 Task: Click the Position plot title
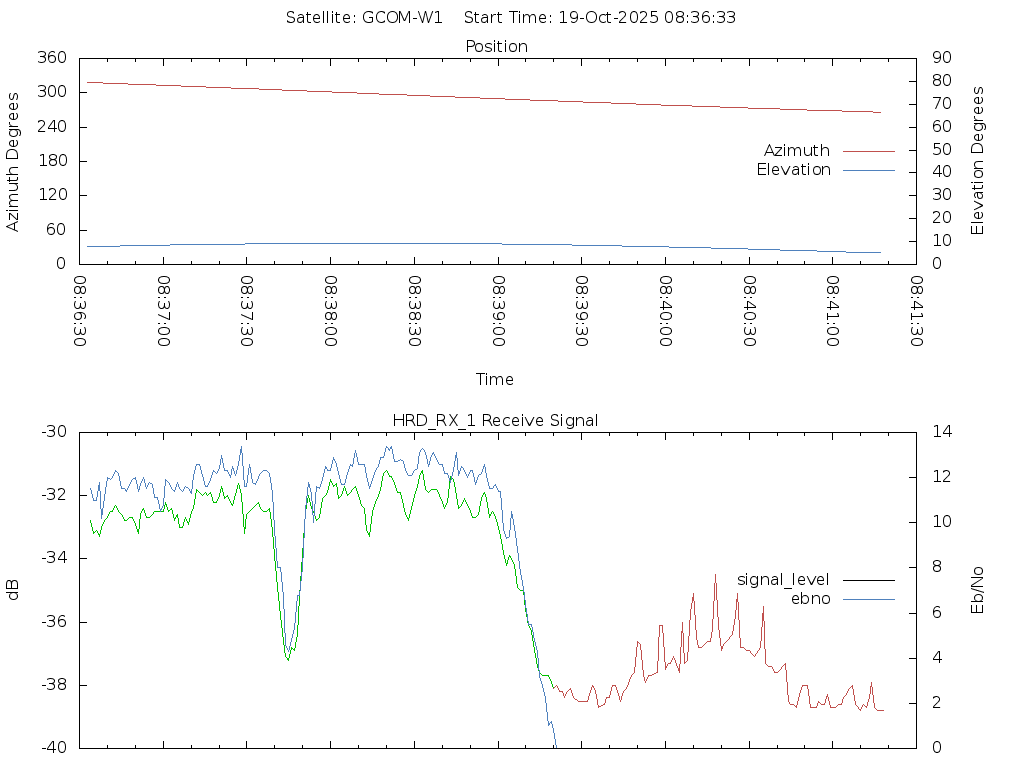pos(497,47)
